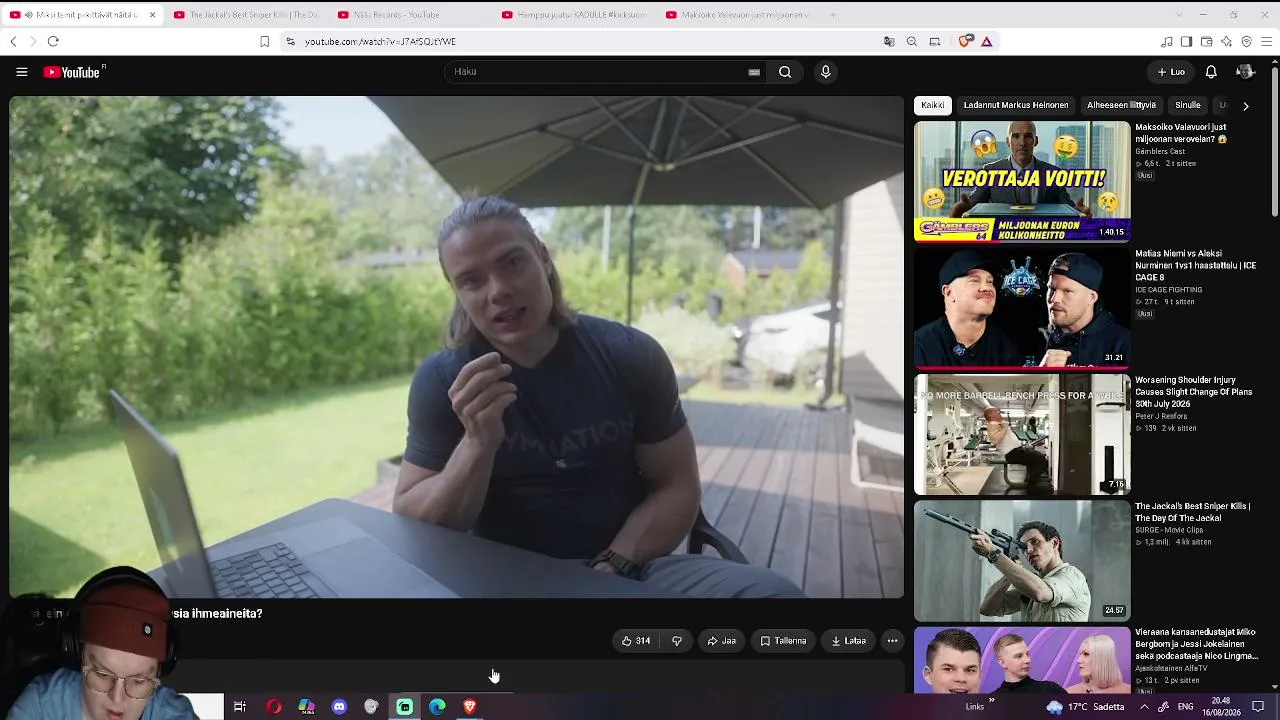Open a new browser tab with plus
This screenshot has height=720, width=1280.
point(833,15)
